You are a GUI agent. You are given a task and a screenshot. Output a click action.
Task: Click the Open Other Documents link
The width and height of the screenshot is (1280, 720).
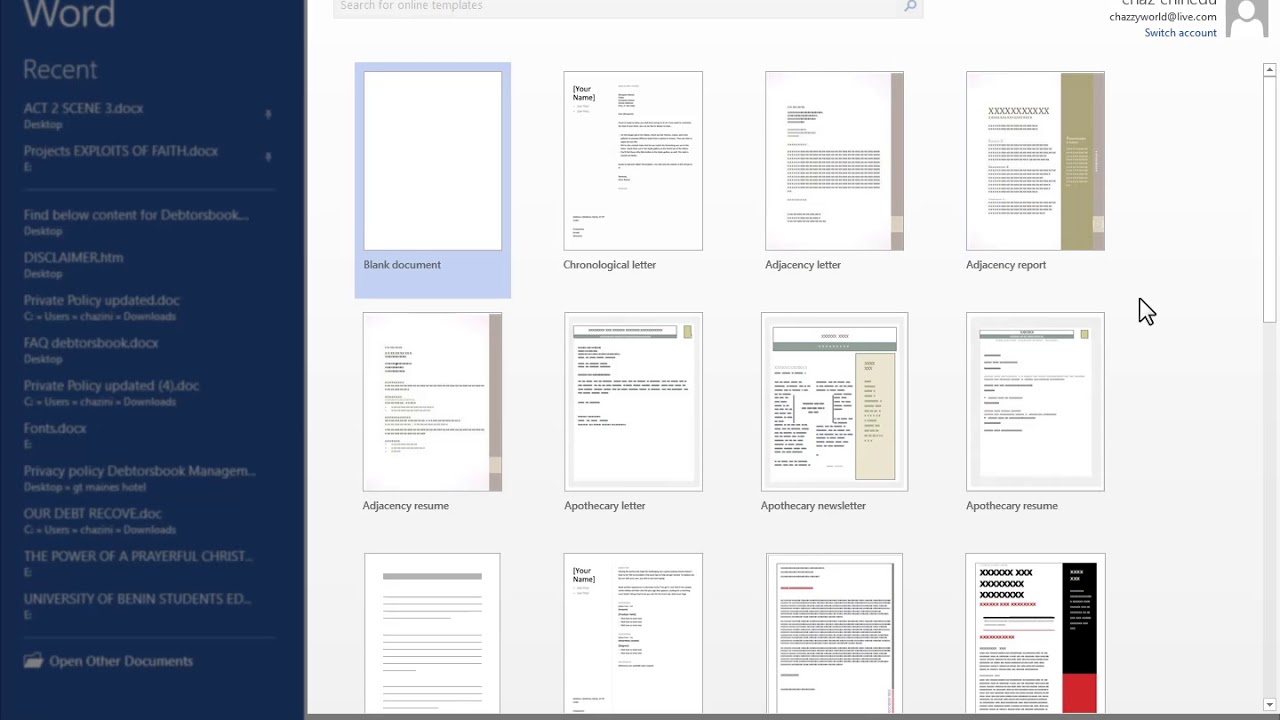pos(121,661)
